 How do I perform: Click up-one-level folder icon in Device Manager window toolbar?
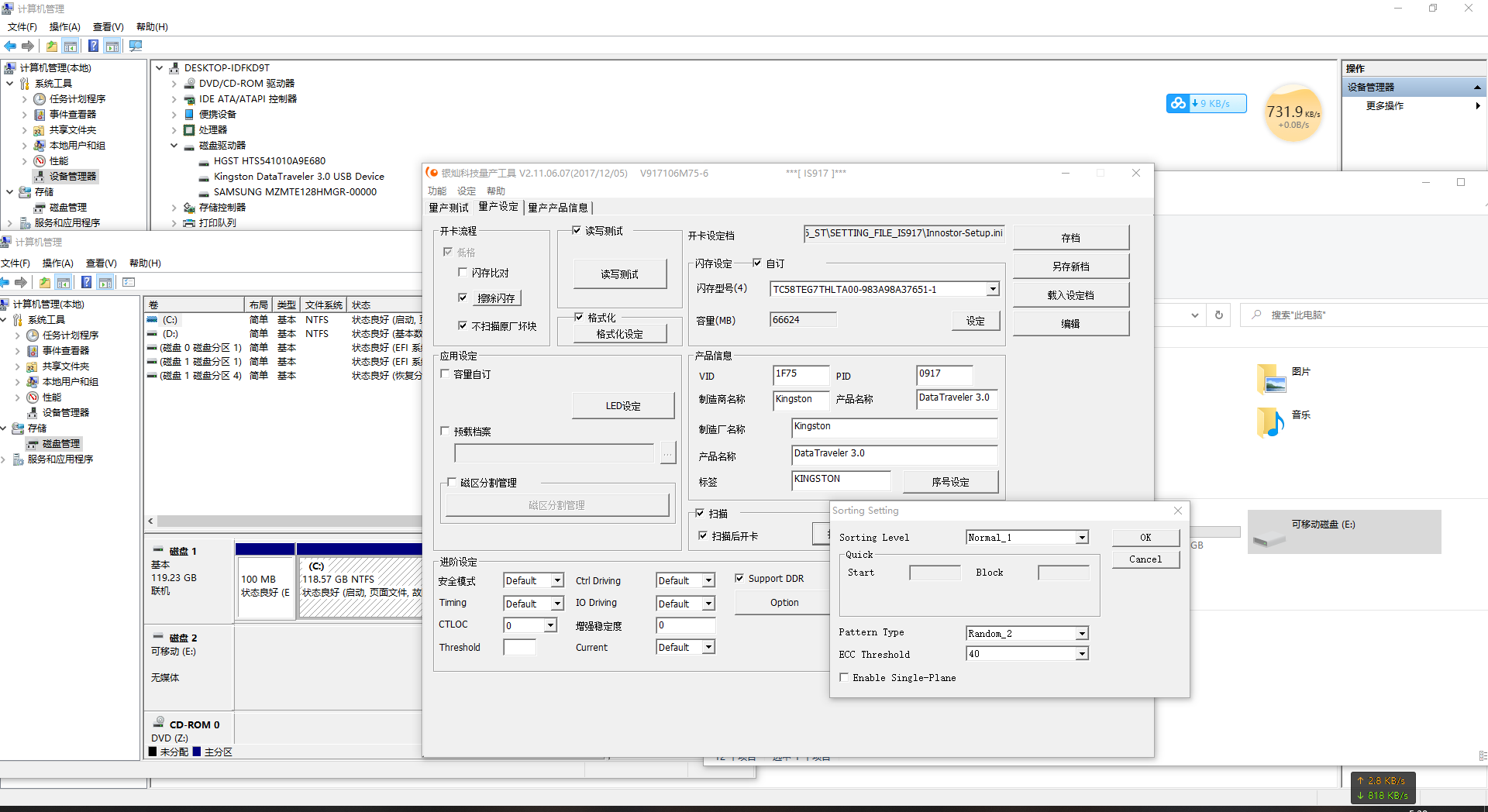click(x=51, y=46)
